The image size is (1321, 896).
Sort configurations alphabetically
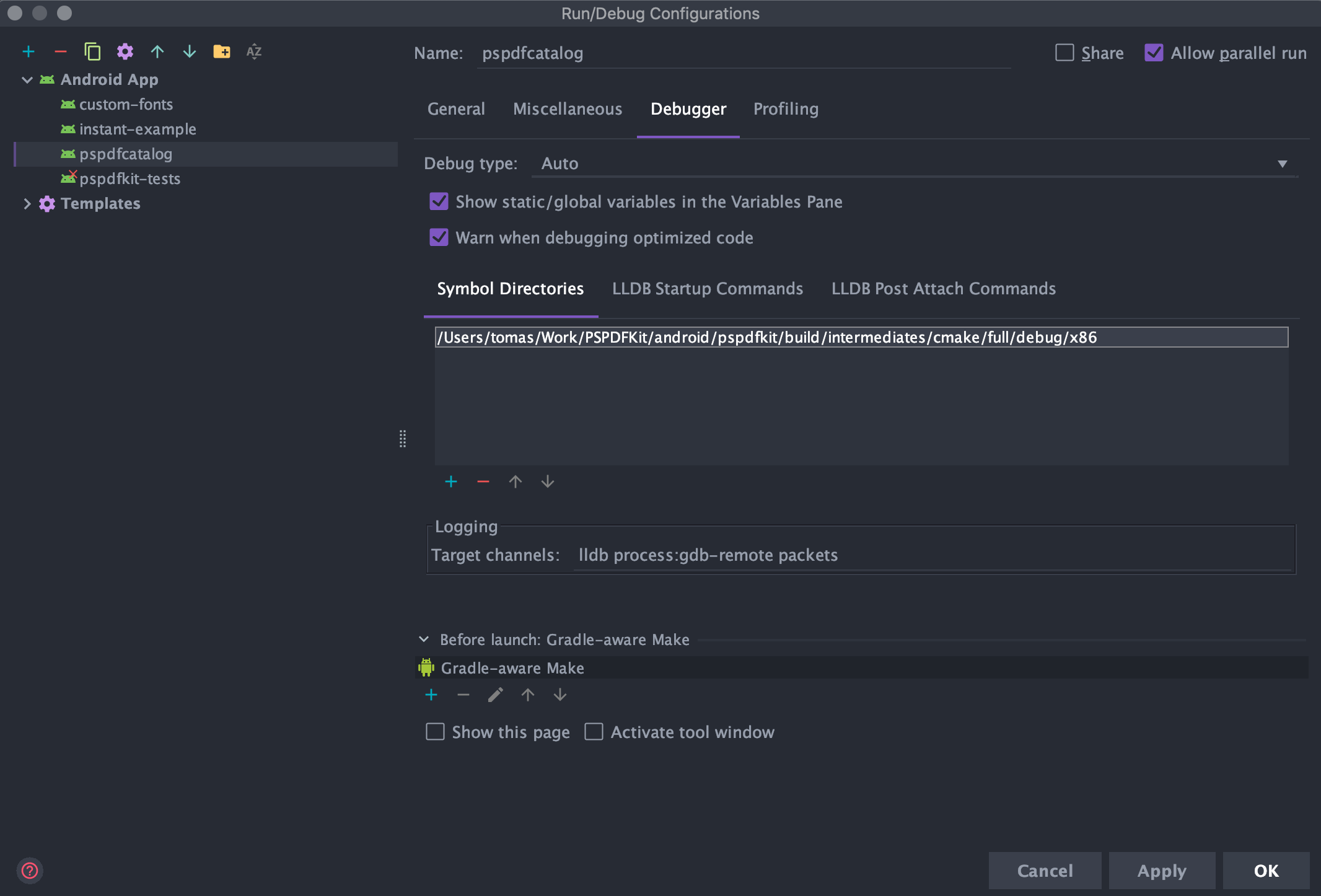click(253, 52)
